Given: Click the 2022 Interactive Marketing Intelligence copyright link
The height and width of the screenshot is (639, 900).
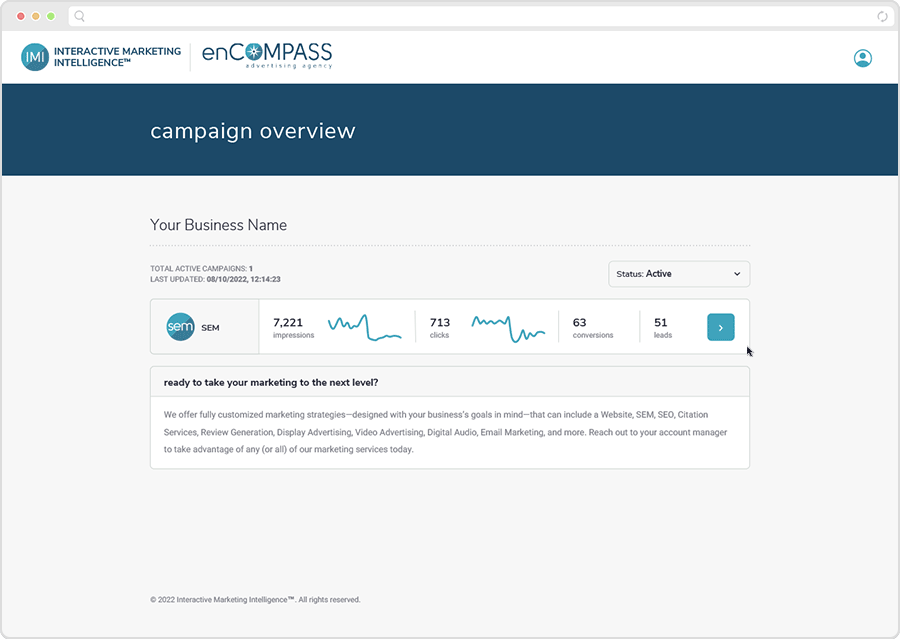Looking at the screenshot, I should 255,599.
